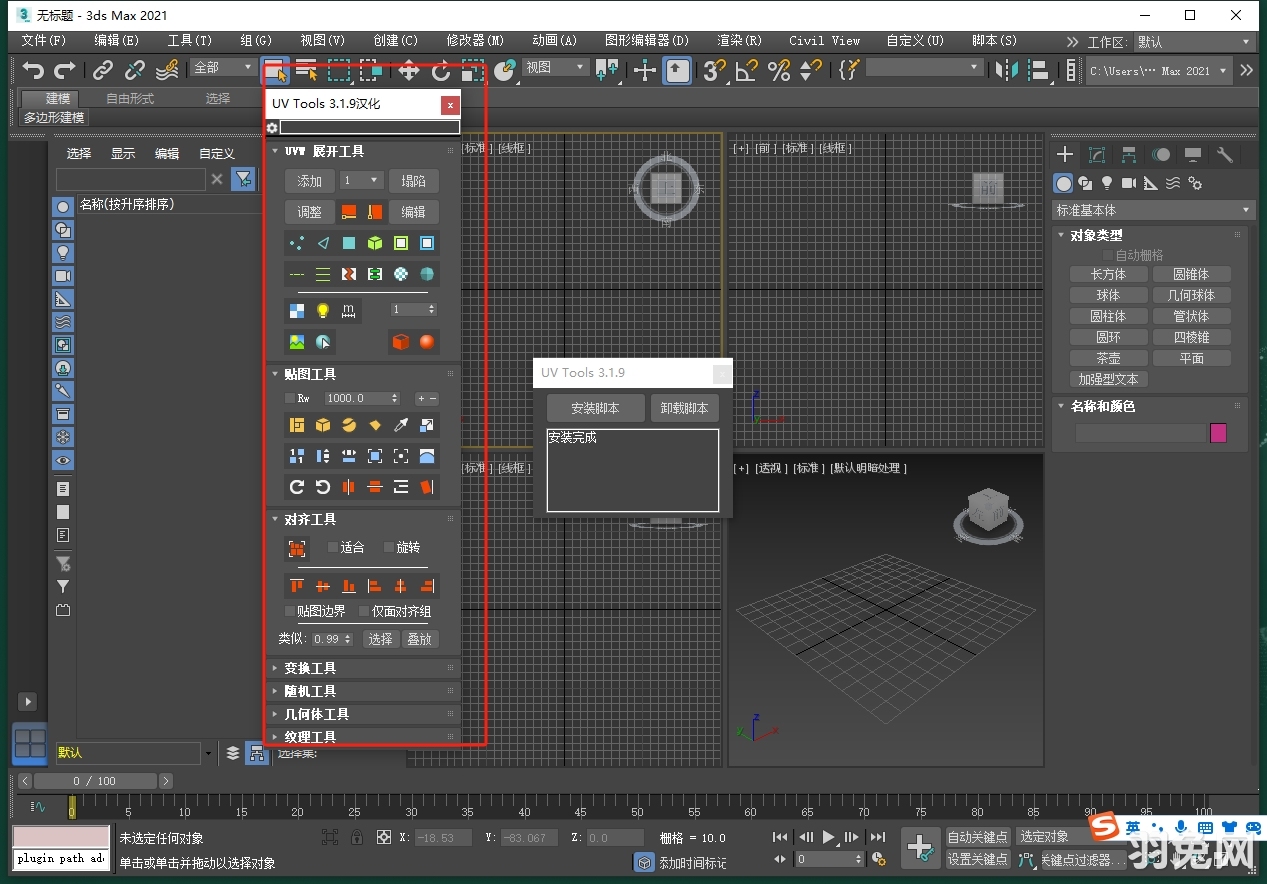Click the Undo arrow icon
The height and width of the screenshot is (884, 1267).
pos(33,70)
